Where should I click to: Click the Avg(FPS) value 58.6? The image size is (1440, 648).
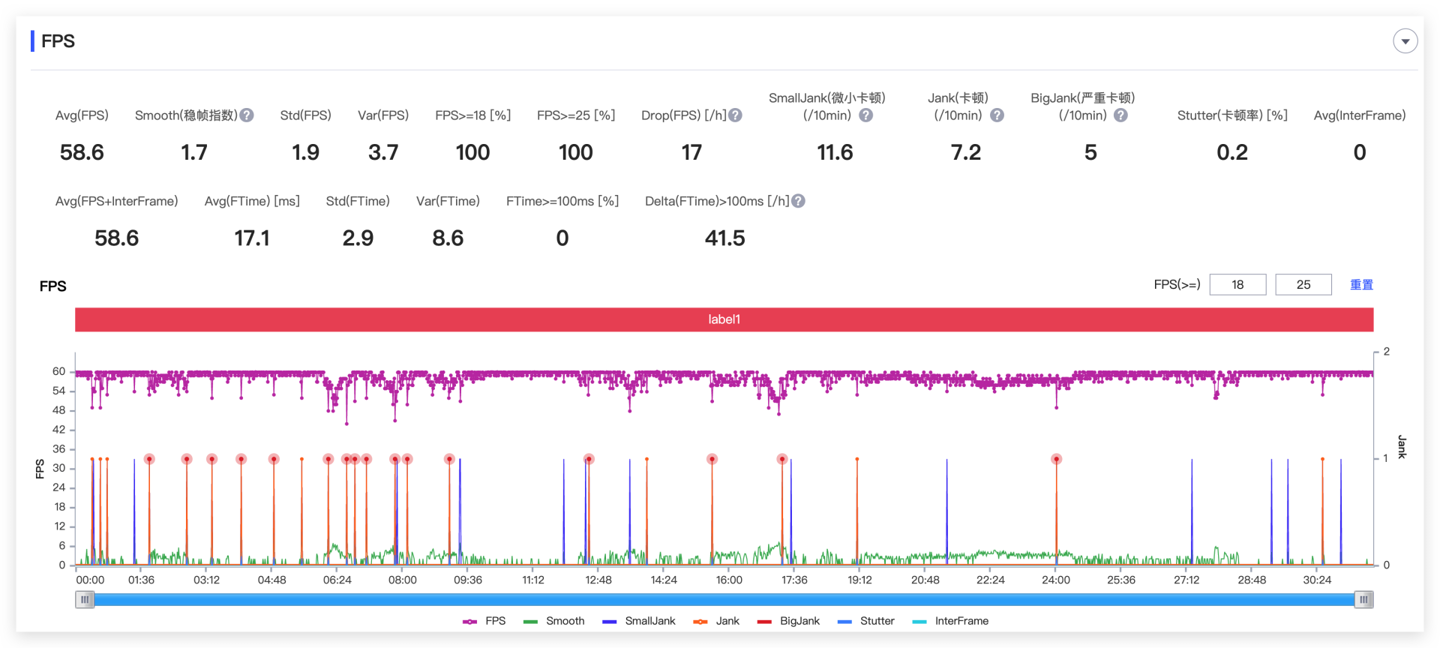click(82, 152)
